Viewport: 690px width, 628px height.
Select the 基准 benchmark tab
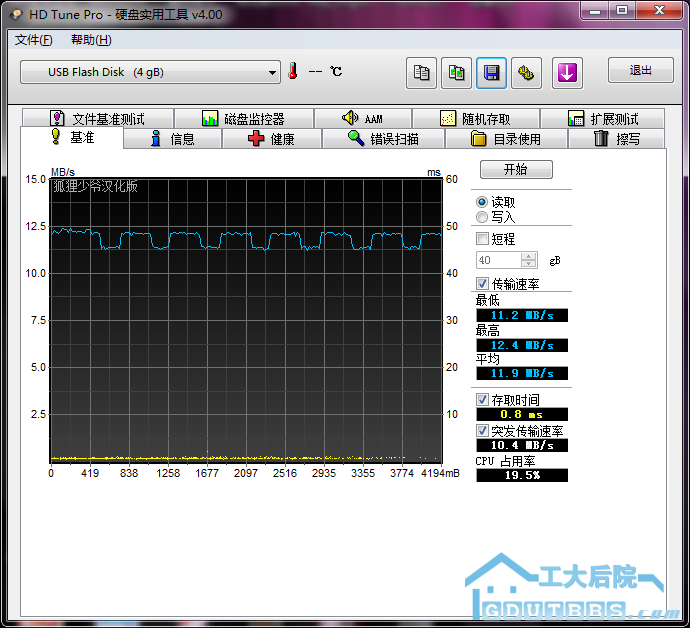click(72, 138)
